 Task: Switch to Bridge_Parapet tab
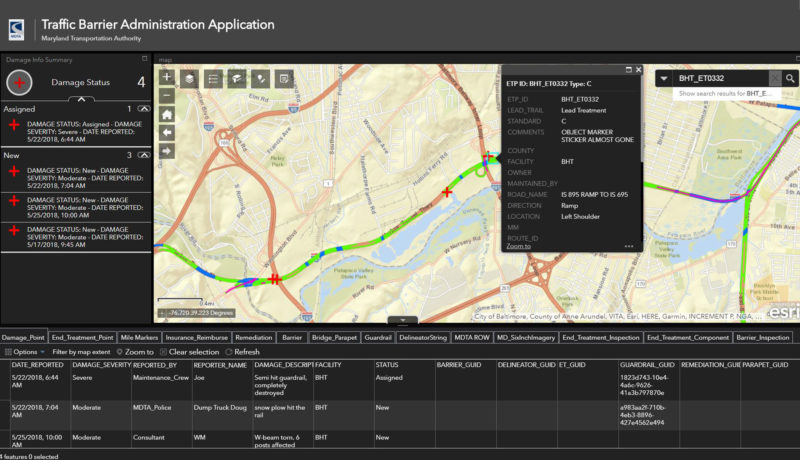[x=334, y=338]
